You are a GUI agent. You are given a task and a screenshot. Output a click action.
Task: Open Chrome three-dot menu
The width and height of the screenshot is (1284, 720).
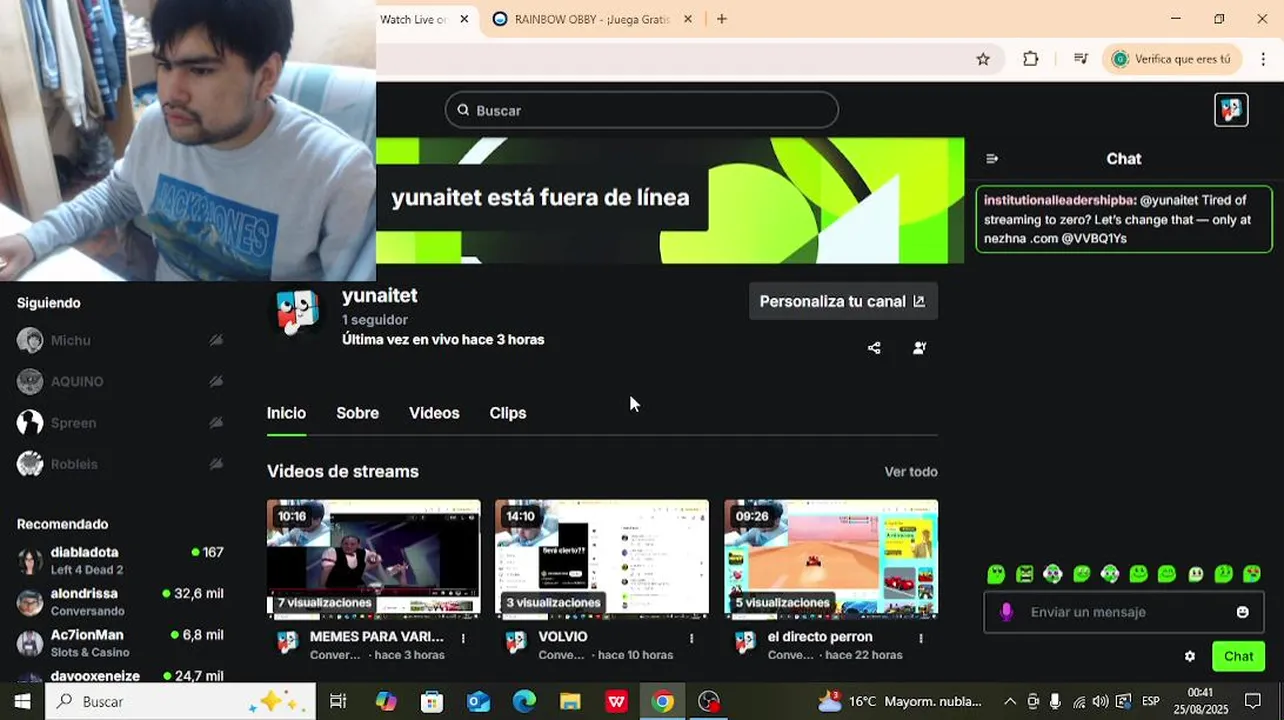click(x=1264, y=59)
